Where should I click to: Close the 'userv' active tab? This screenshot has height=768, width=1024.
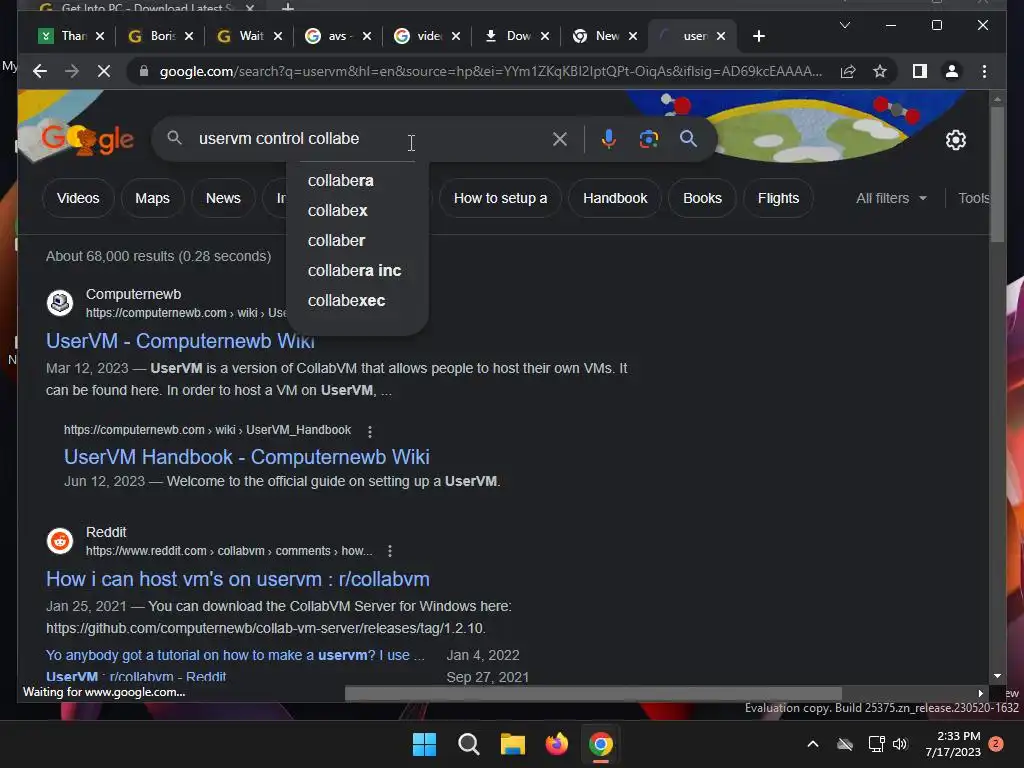[721, 36]
